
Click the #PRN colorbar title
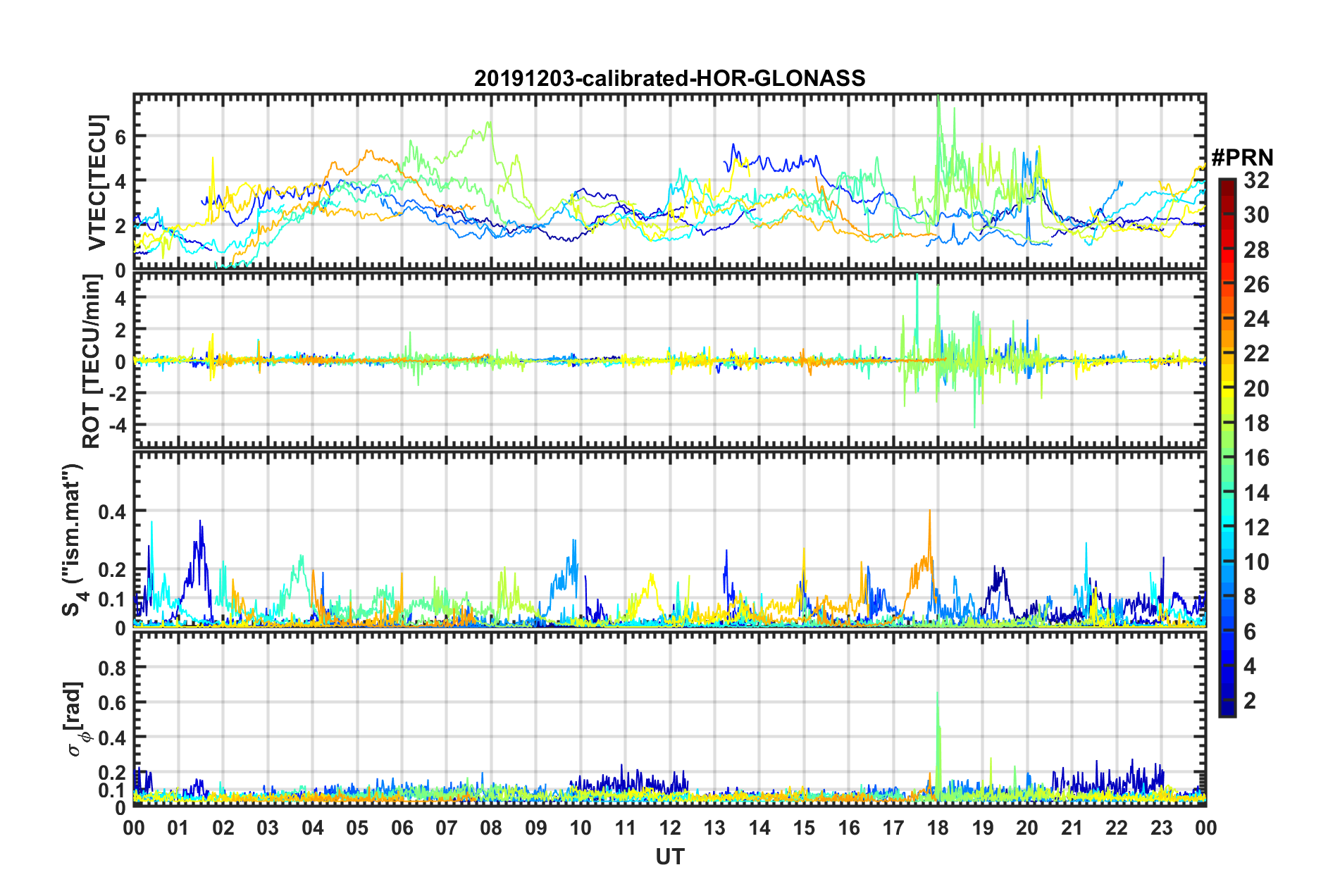1242,156
